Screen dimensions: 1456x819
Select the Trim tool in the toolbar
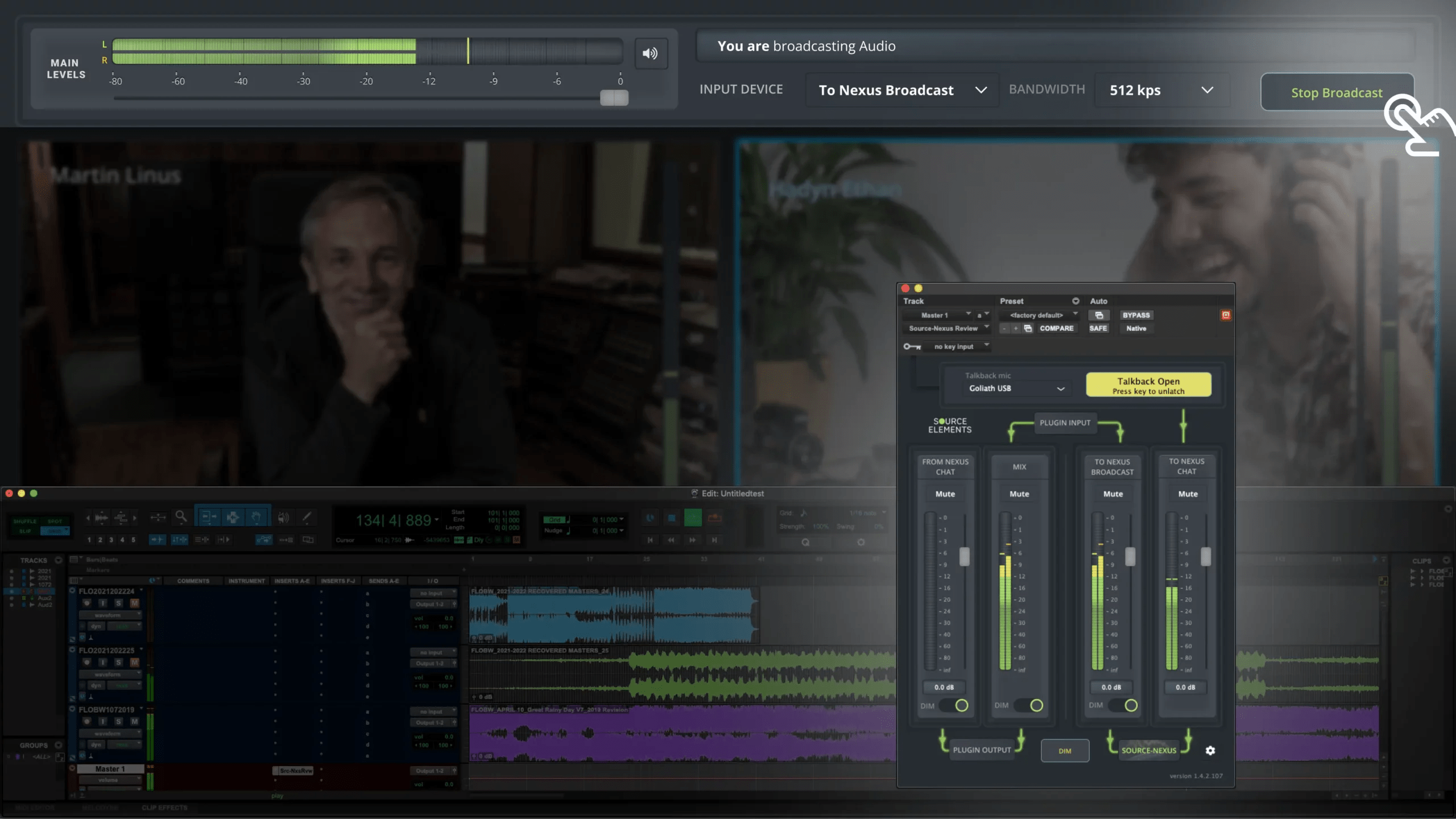tap(208, 516)
